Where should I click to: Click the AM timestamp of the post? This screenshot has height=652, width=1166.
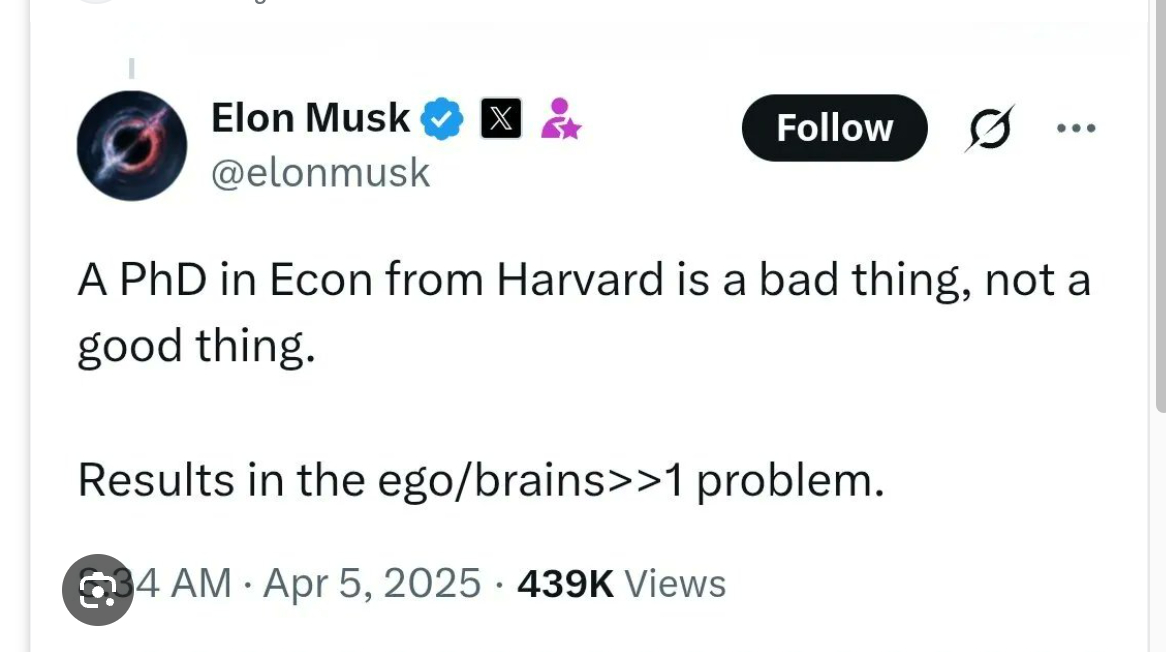coord(180,583)
